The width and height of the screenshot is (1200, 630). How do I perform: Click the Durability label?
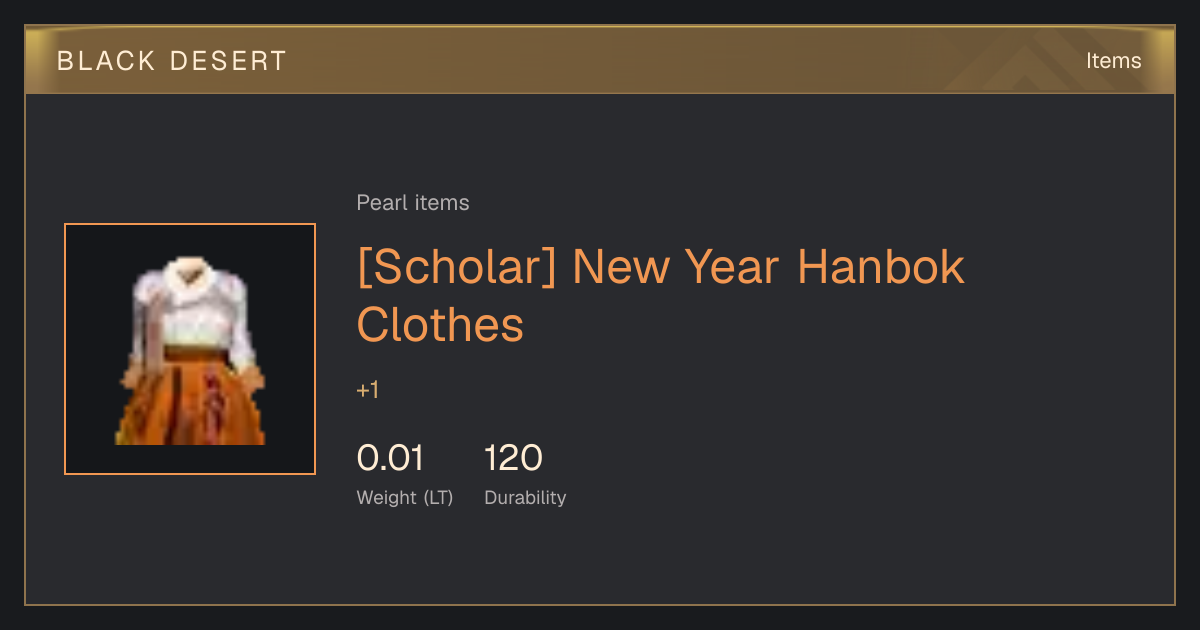(525, 497)
